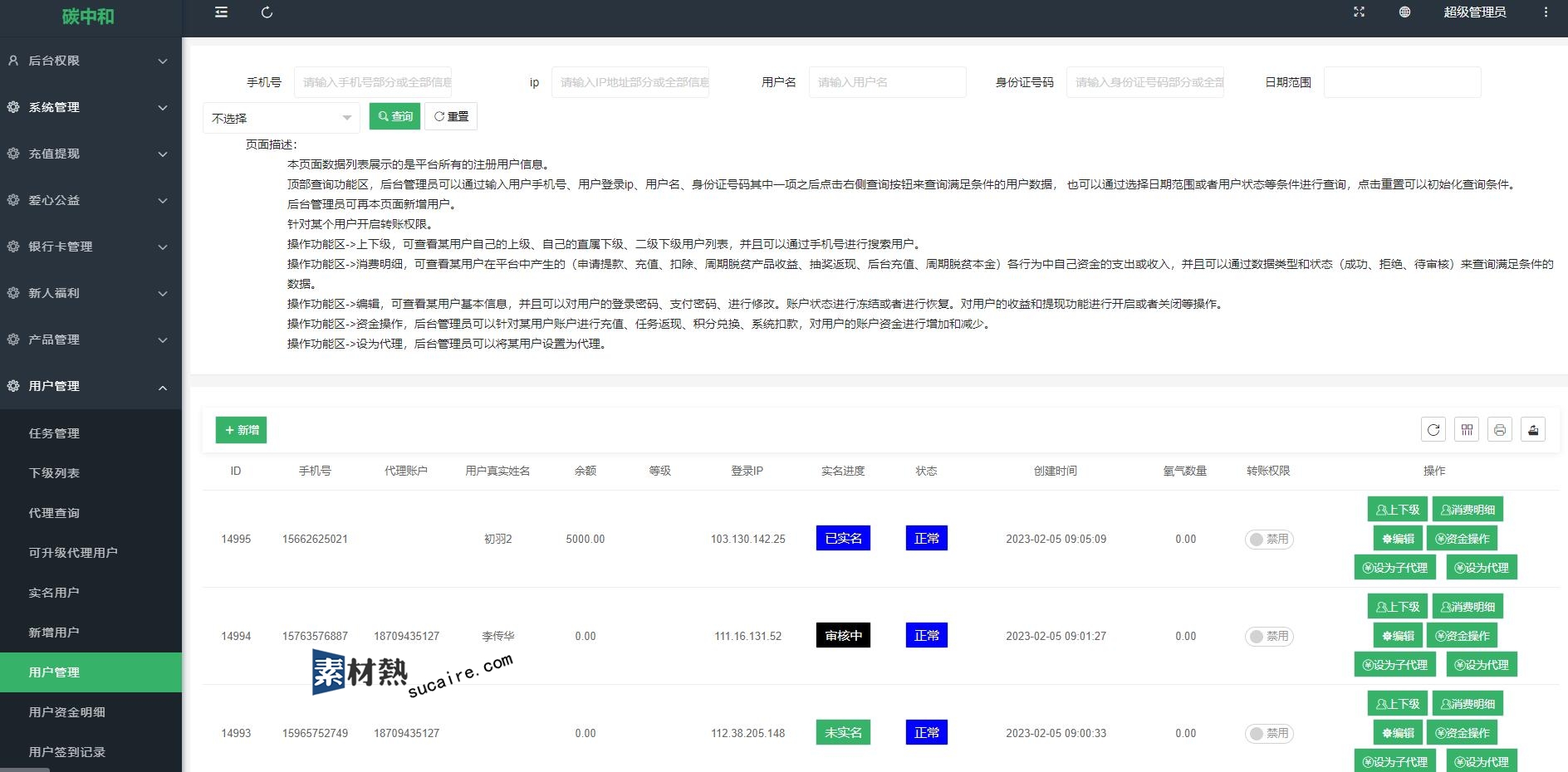Expand the 新人福利 sidebar group
The width and height of the screenshot is (1568, 772).
(91, 293)
